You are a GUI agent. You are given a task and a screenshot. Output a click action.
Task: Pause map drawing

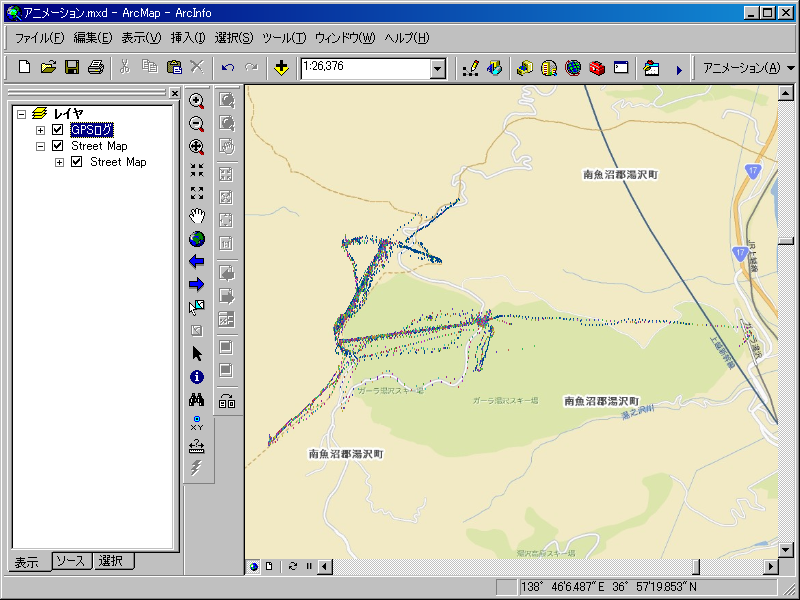click(x=309, y=566)
